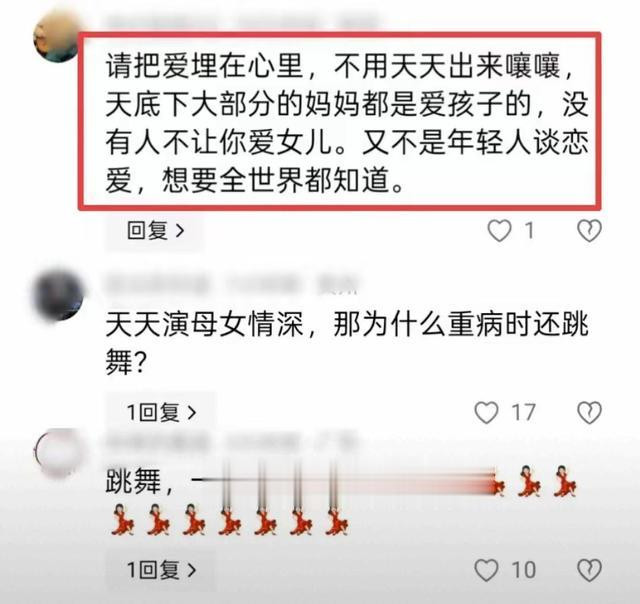Viewport: 640px width, 604px height.
Task: Like the comment with 17 likes
Action: (x=487, y=412)
